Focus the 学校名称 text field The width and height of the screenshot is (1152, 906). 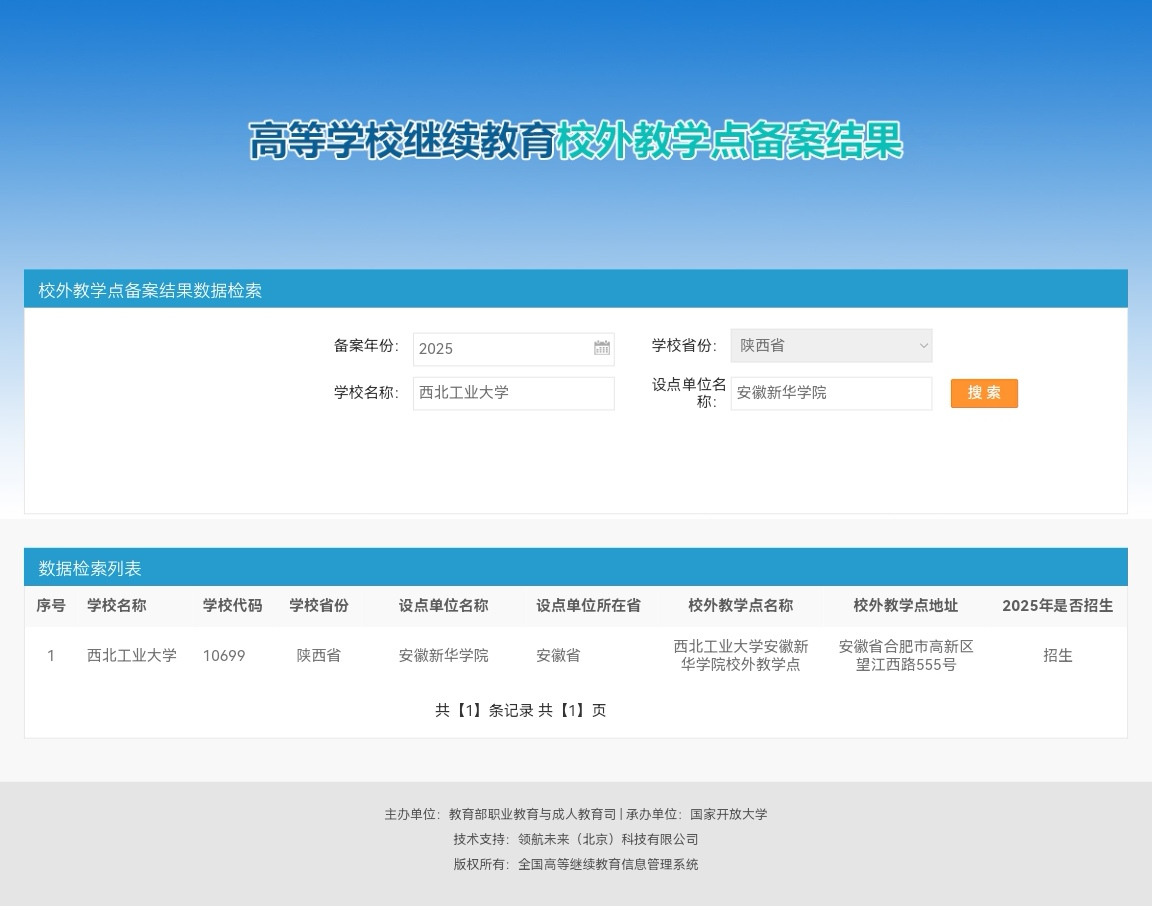(513, 393)
